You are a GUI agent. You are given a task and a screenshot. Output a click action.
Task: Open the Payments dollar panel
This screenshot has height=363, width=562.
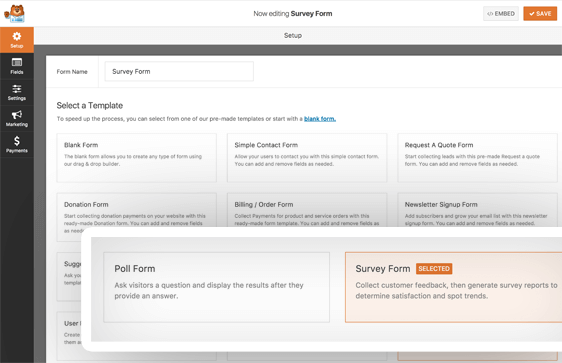click(x=17, y=145)
